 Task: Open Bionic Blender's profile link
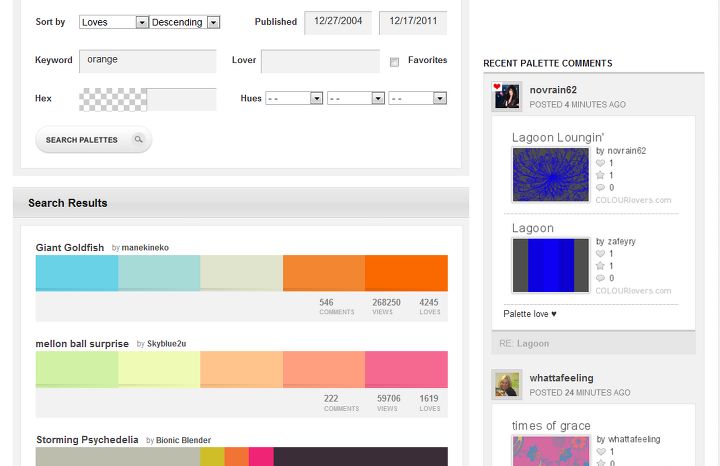[x=183, y=440]
